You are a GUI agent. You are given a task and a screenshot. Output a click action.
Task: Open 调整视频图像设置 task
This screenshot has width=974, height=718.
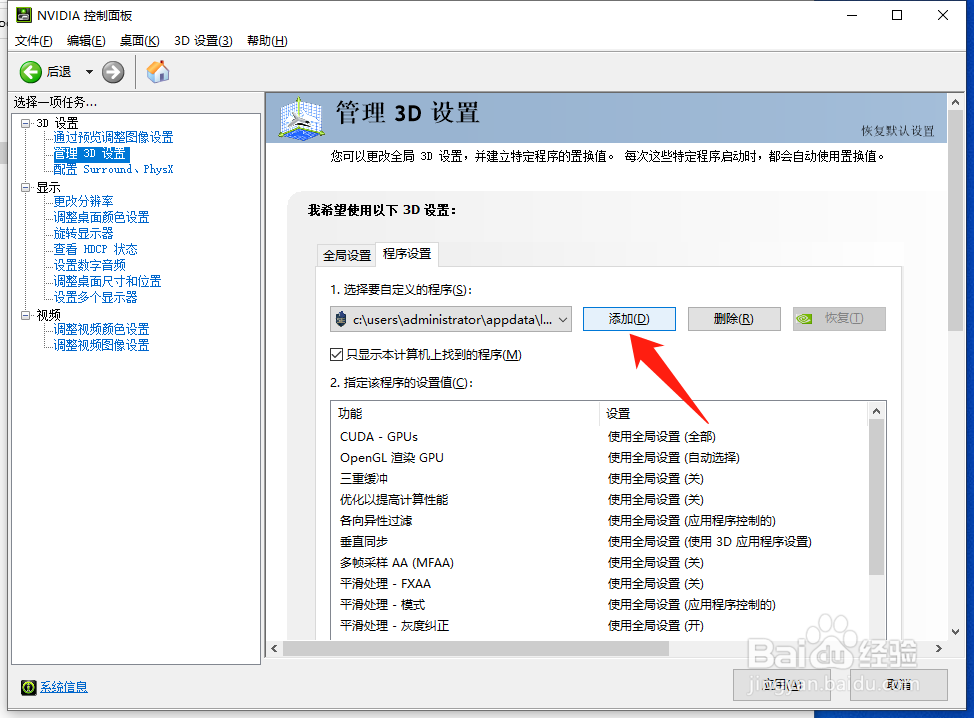coord(101,345)
